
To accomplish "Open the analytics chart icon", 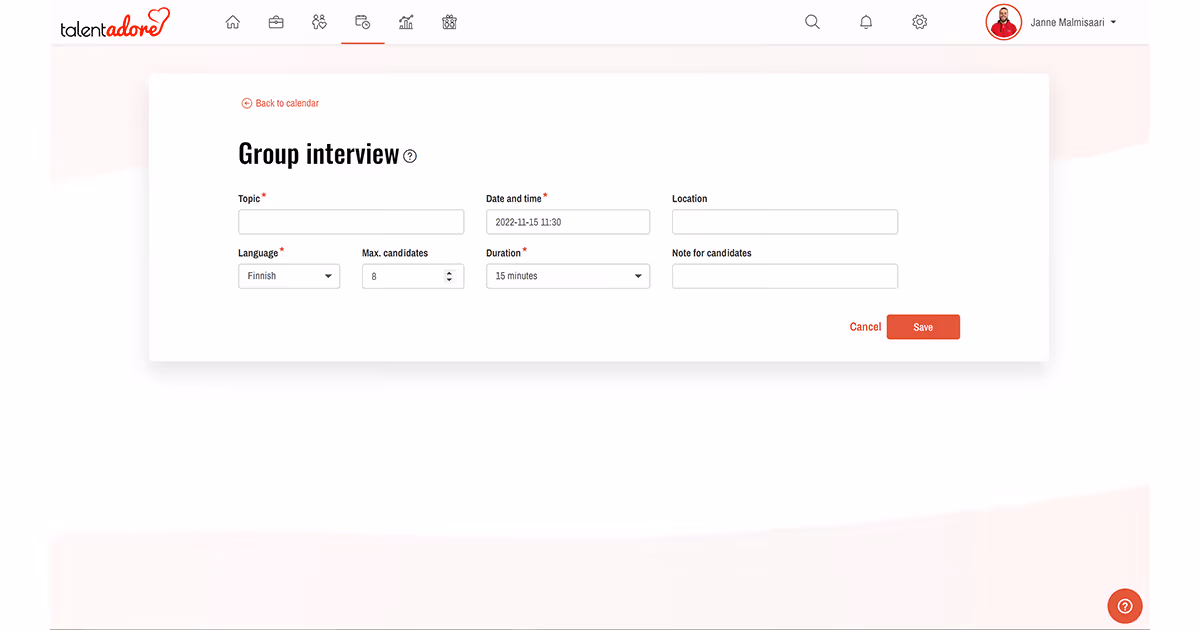I will (x=406, y=21).
